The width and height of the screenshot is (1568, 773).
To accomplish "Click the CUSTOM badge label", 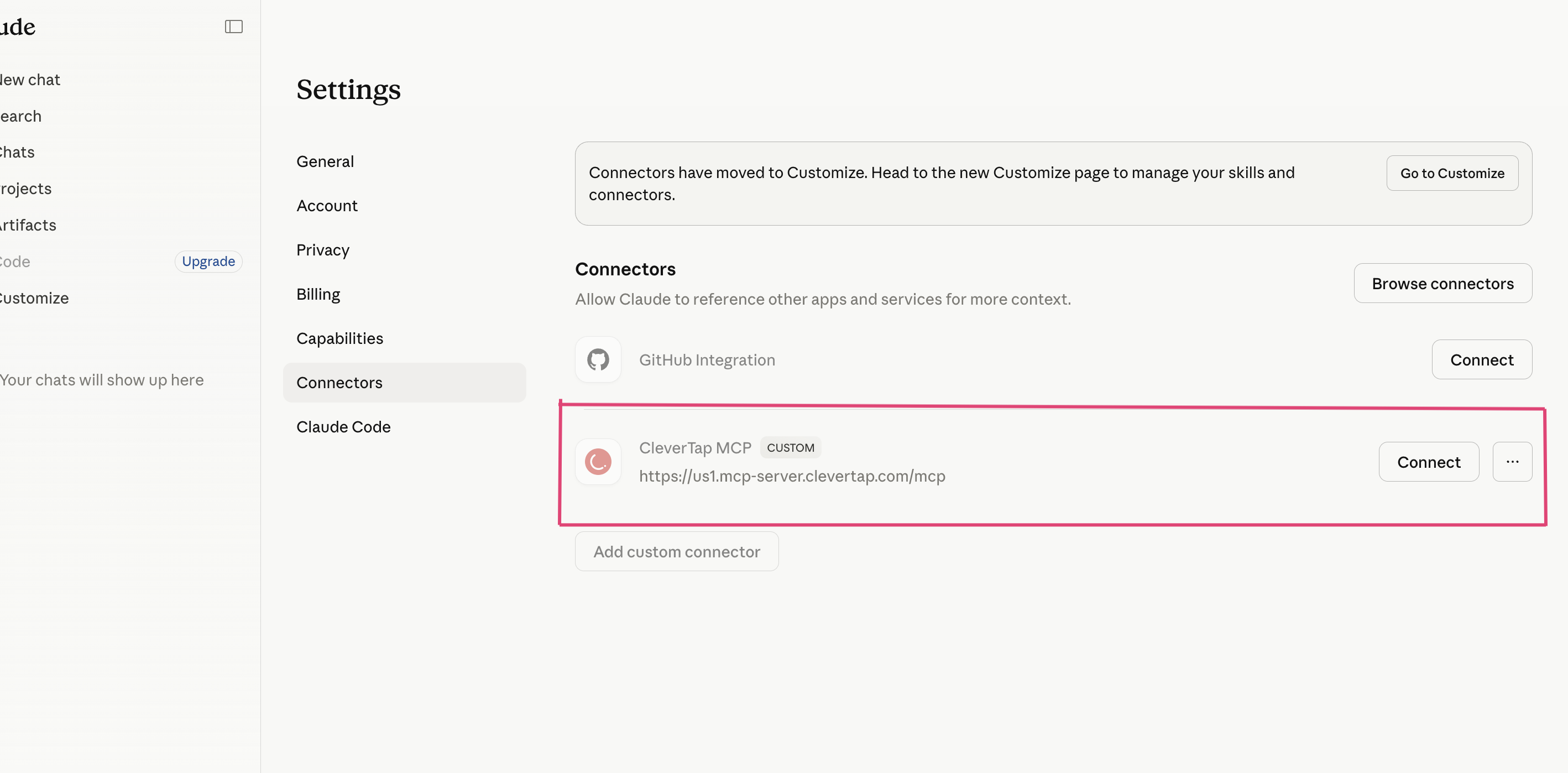I will pyautogui.click(x=790, y=448).
